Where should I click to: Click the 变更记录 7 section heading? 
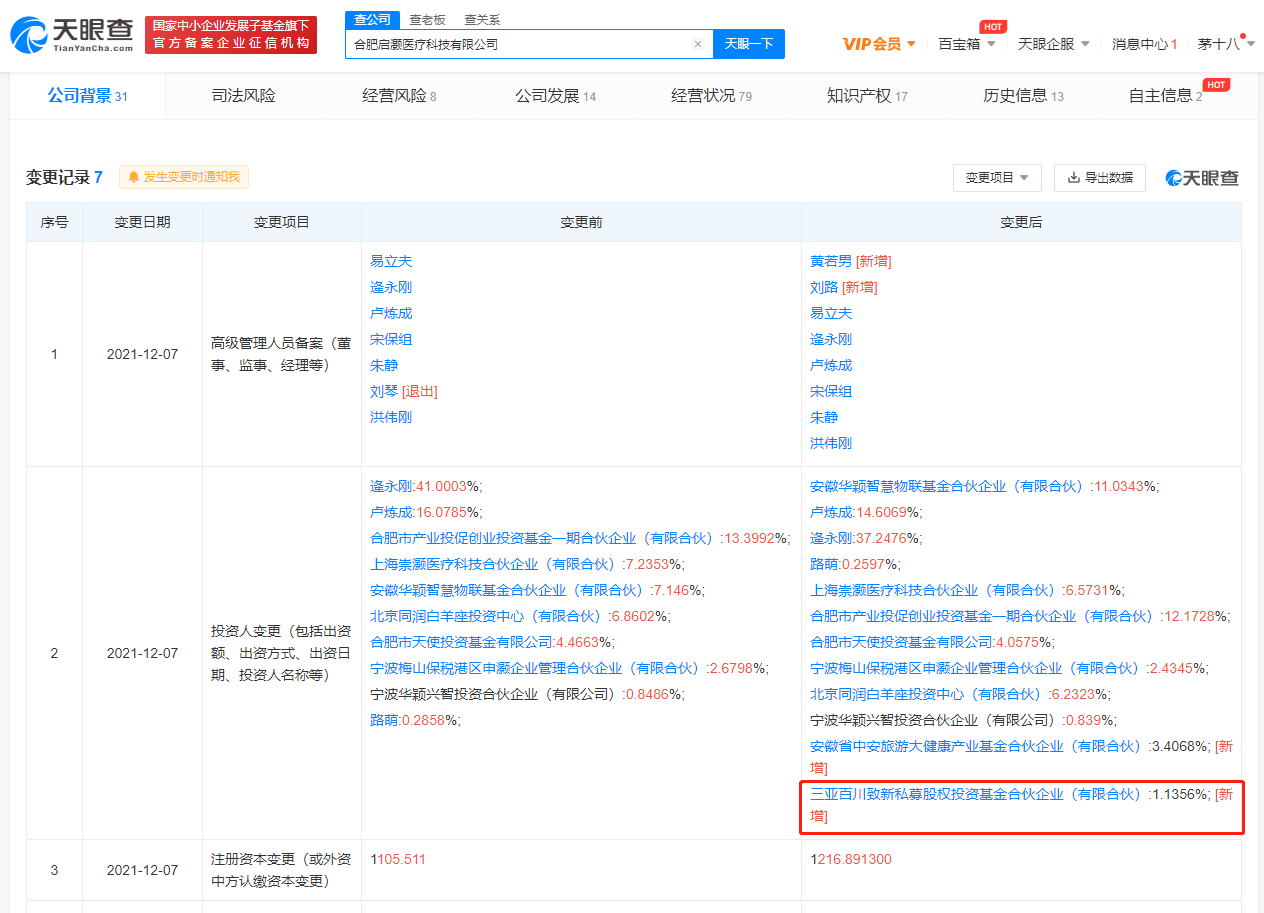click(x=64, y=177)
